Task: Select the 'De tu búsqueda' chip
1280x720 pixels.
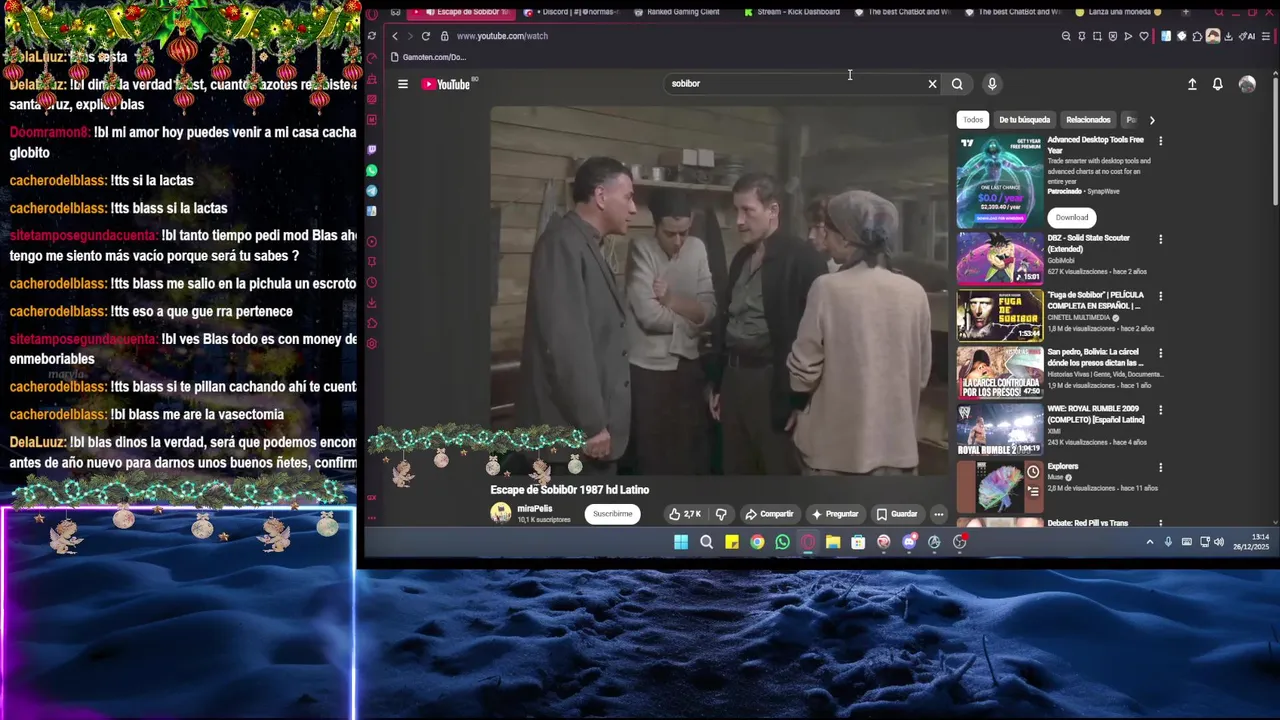Action: point(1025,120)
